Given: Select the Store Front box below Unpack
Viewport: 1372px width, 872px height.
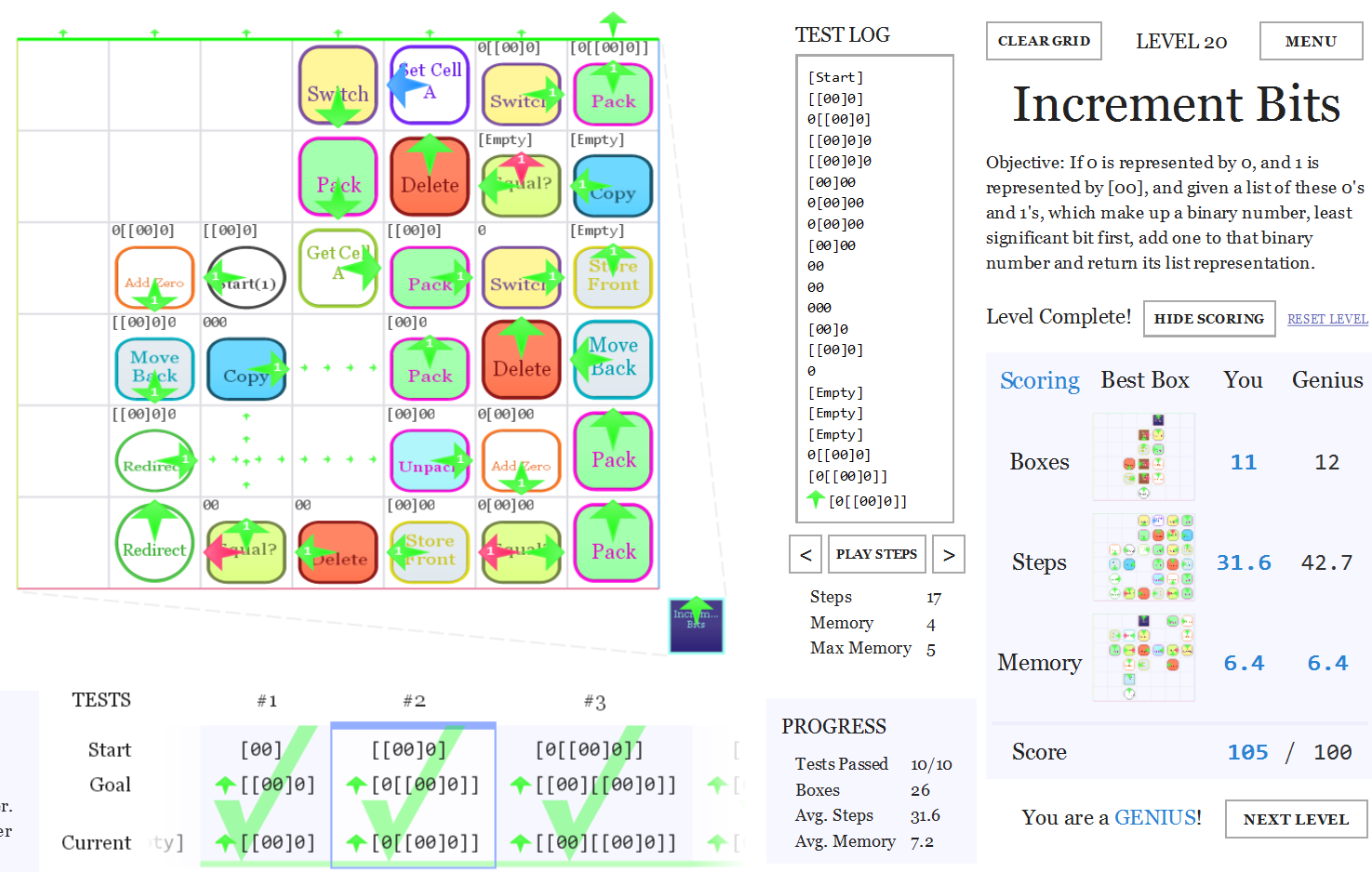Looking at the screenshot, I should click(430, 552).
